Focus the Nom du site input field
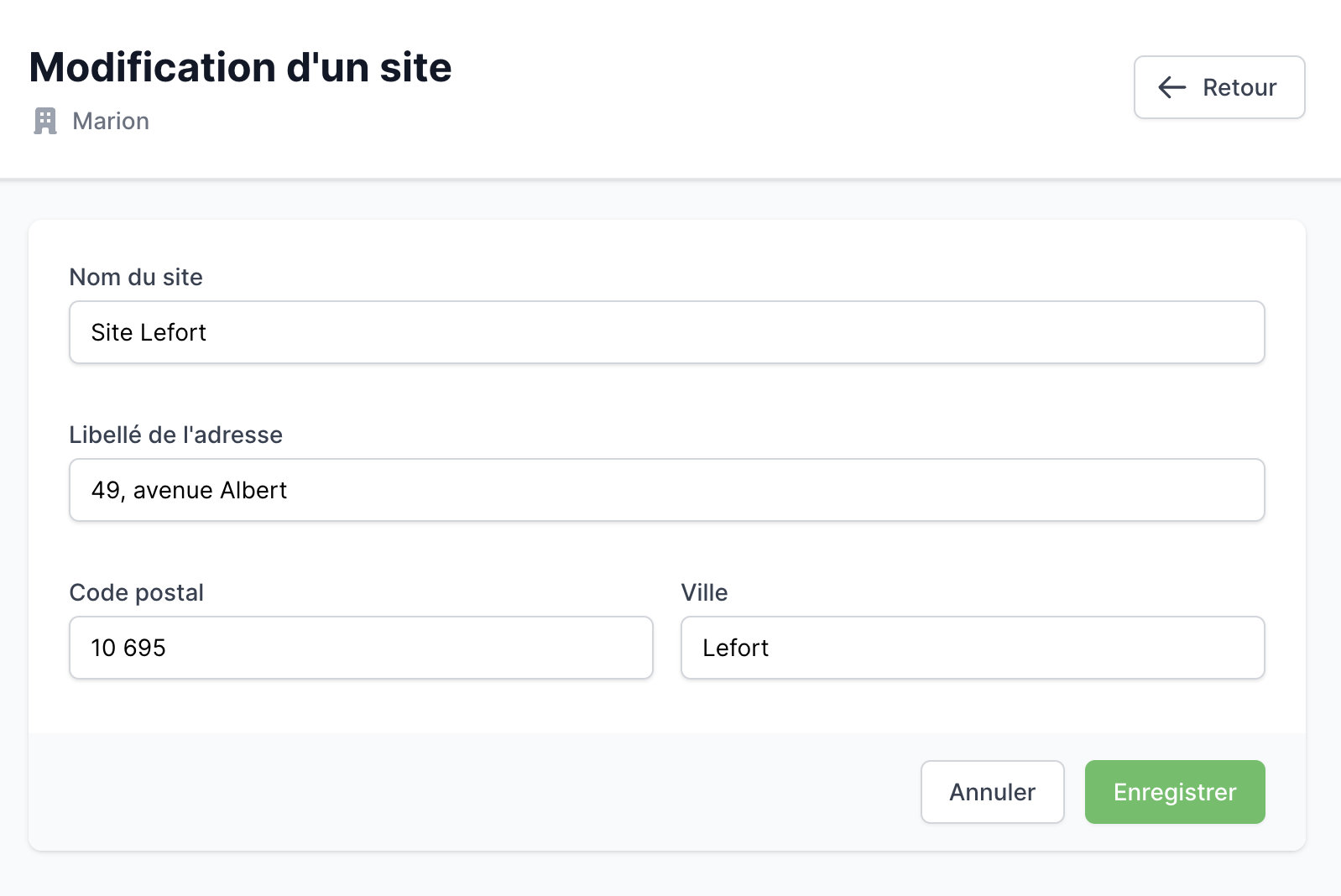 click(x=667, y=332)
